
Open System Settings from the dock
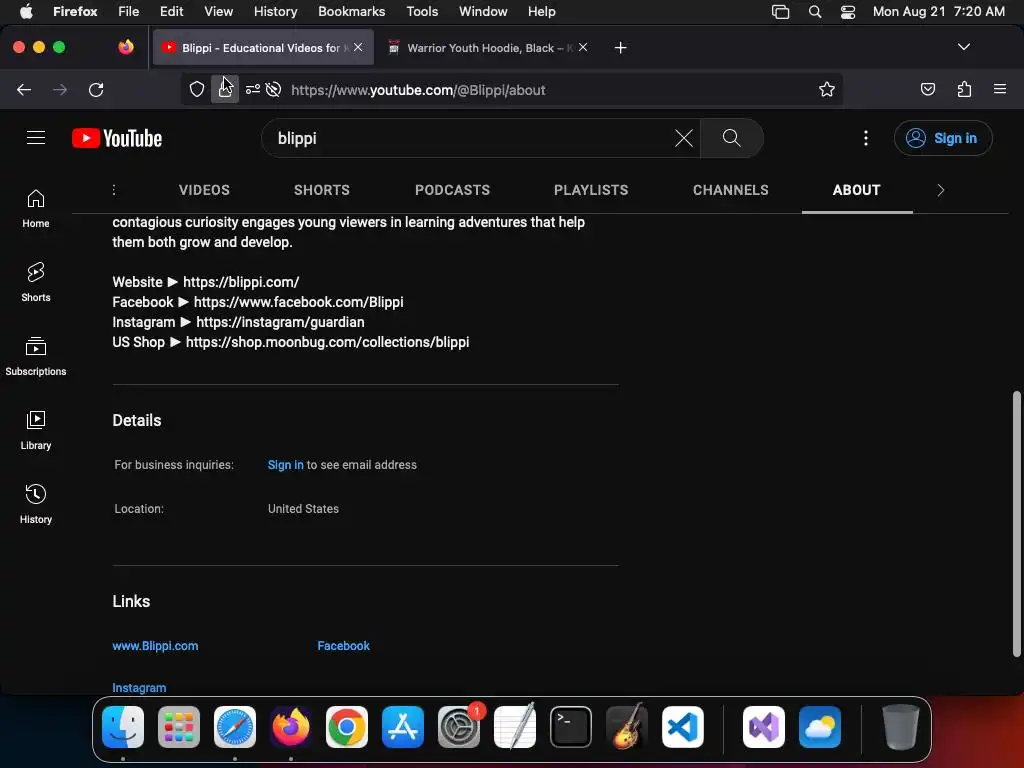(x=458, y=727)
